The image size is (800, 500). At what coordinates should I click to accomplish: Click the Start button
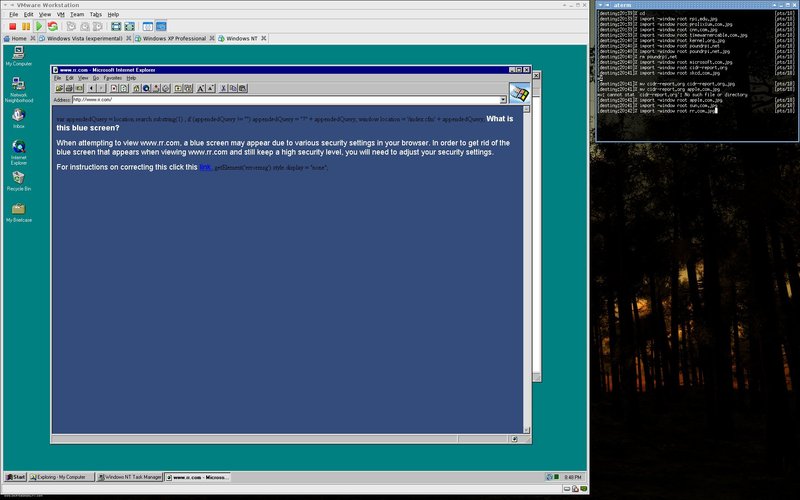coord(15,477)
